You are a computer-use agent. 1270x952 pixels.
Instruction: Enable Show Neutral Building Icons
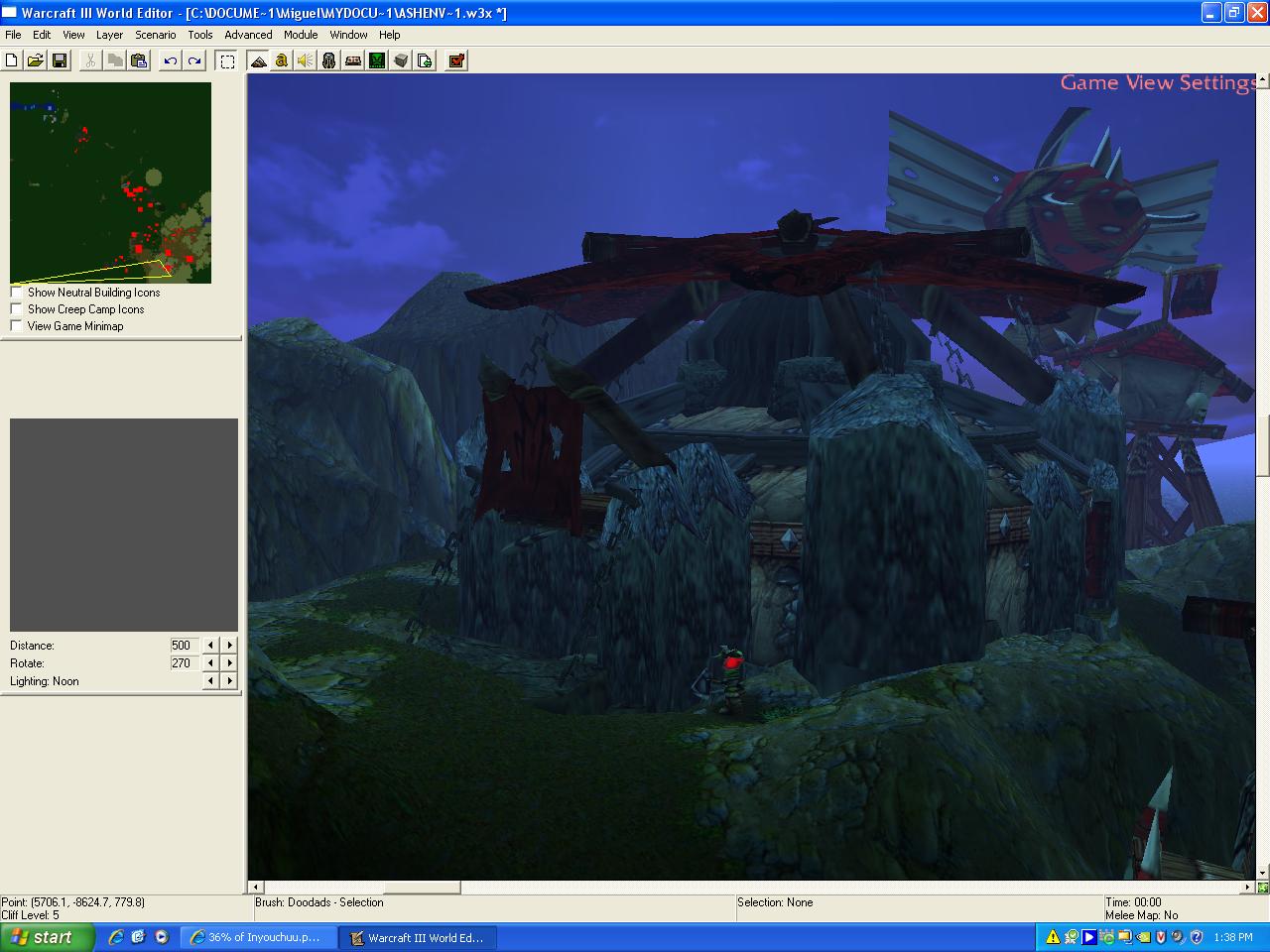(17, 293)
